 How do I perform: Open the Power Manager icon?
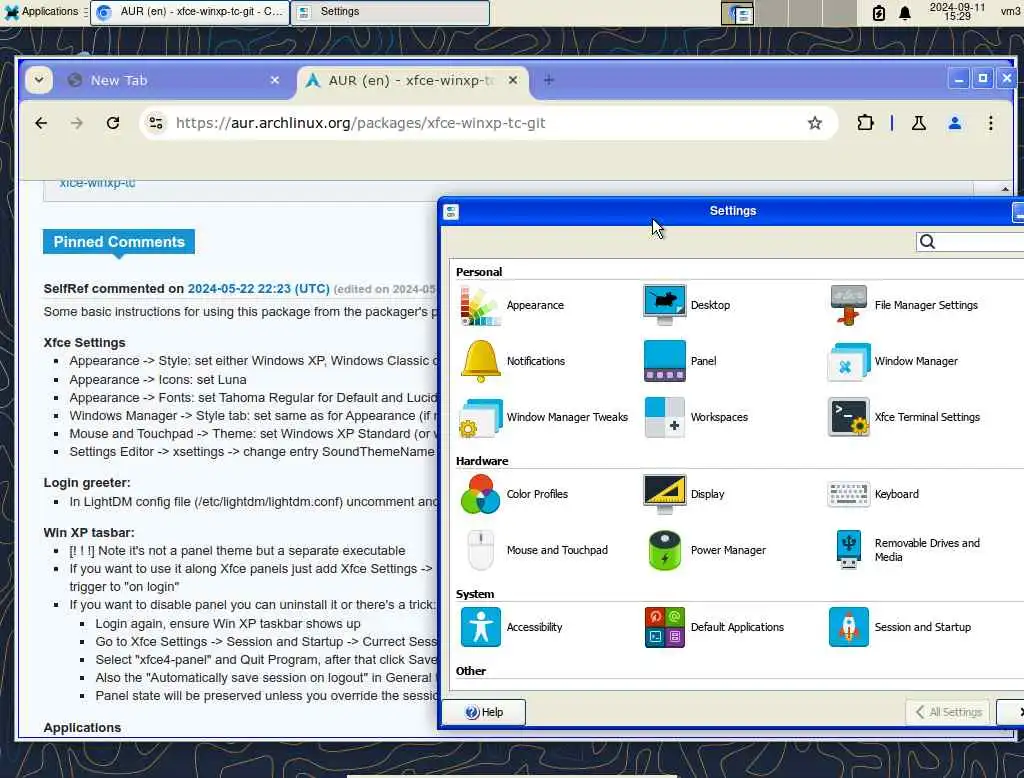(664, 550)
